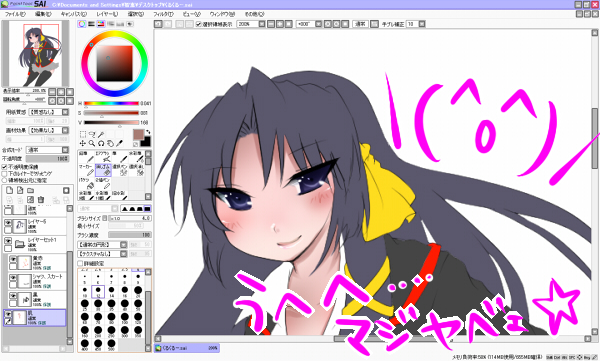The image size is (600, 361).
Task: Toggle 選択領域表示 checkbox in toolbar
Action: 199,24
